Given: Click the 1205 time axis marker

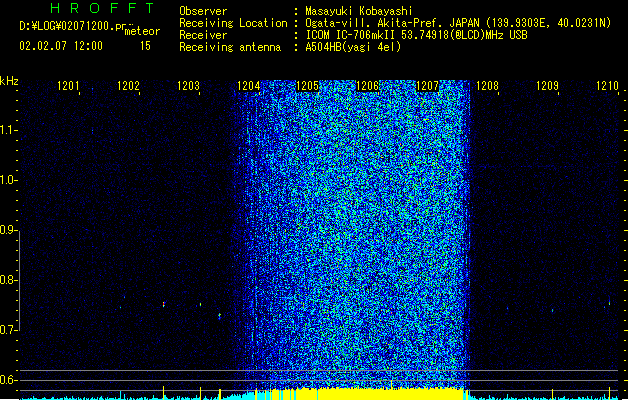Looking at the screenshot, I should [x=307, y=86].
